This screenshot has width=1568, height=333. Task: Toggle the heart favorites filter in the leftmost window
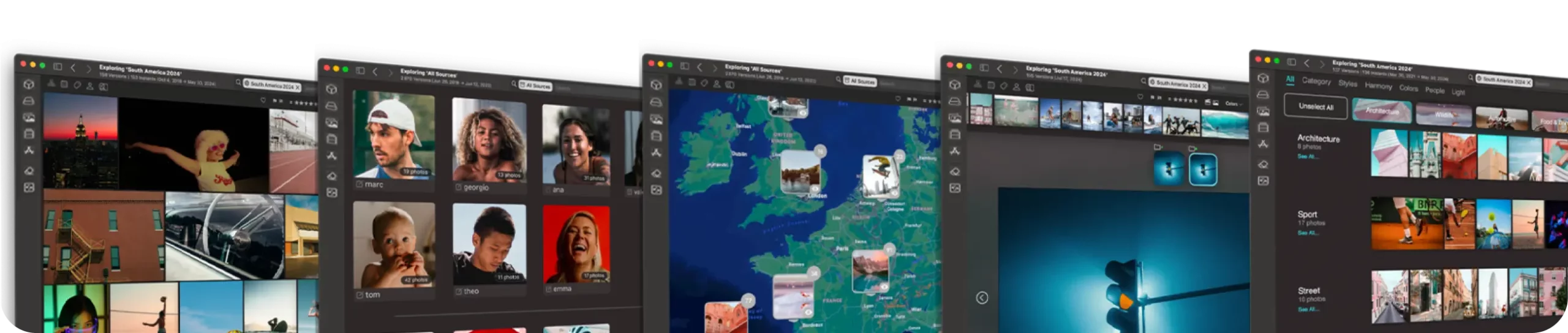(x=263, y=100)
